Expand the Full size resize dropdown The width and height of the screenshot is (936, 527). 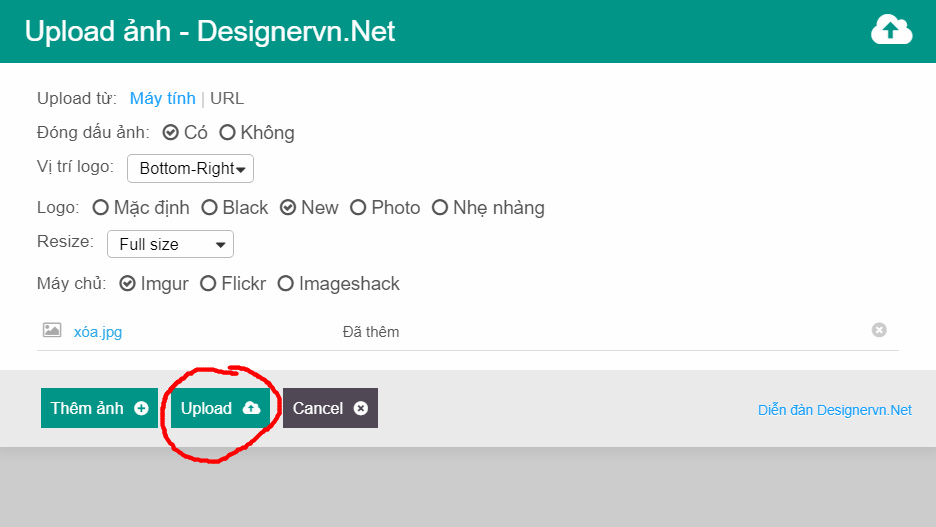(x=170, y=244)
